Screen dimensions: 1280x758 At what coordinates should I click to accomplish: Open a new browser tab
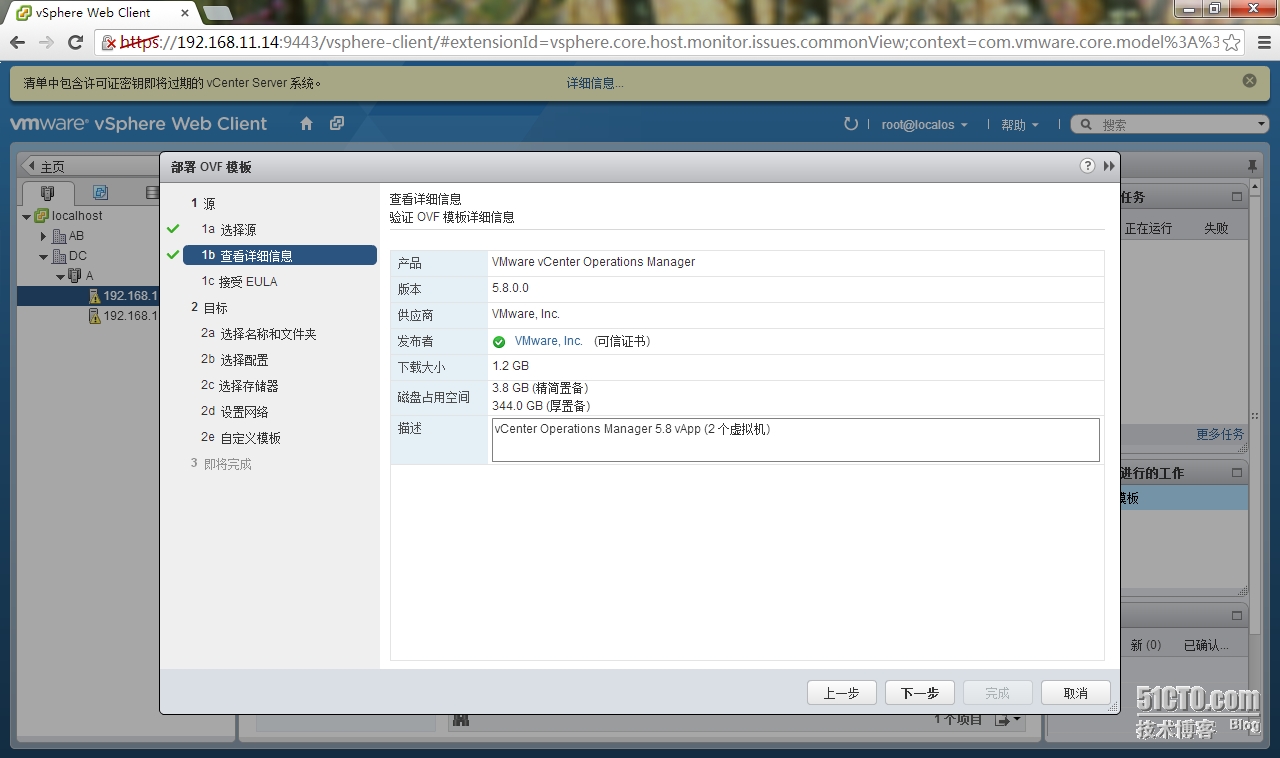(x=217, y=13)
